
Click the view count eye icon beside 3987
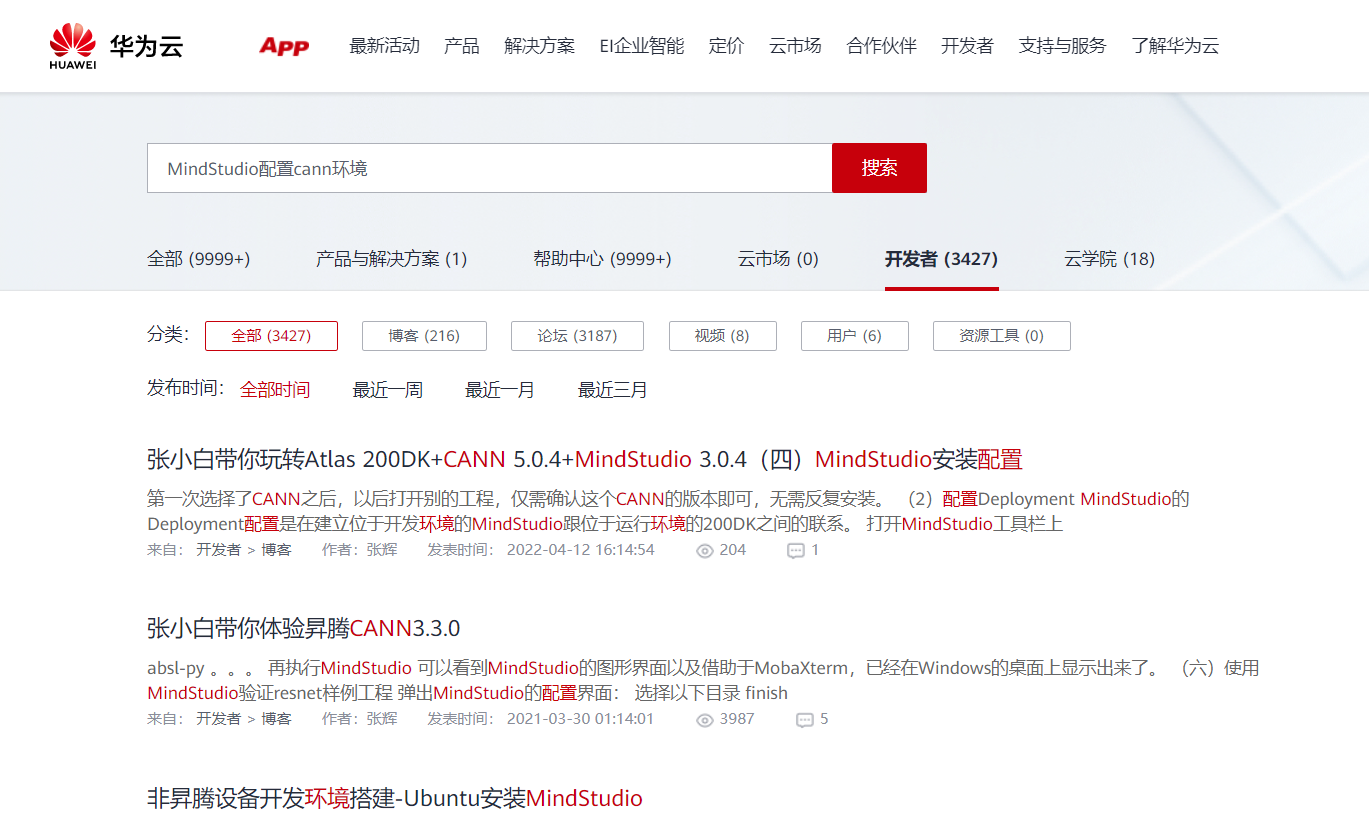[705, 720]
